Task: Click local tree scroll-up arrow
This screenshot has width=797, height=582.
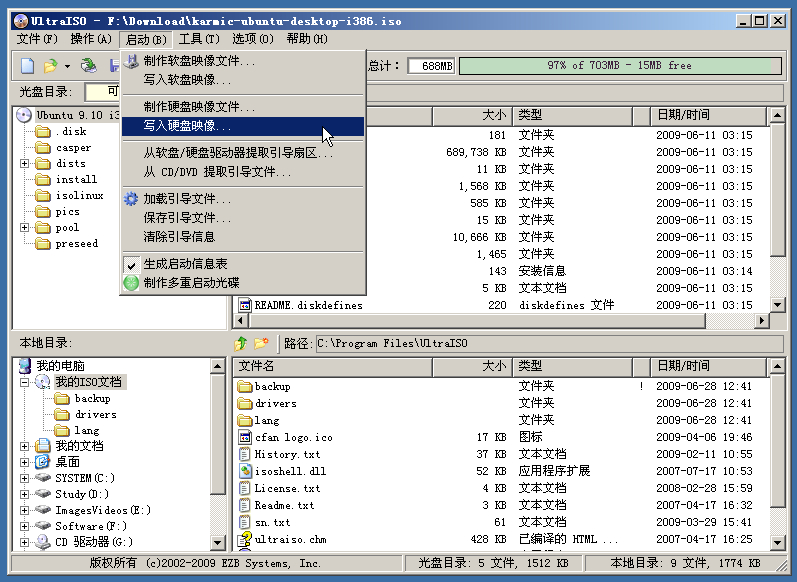Action: pos(218,366)
